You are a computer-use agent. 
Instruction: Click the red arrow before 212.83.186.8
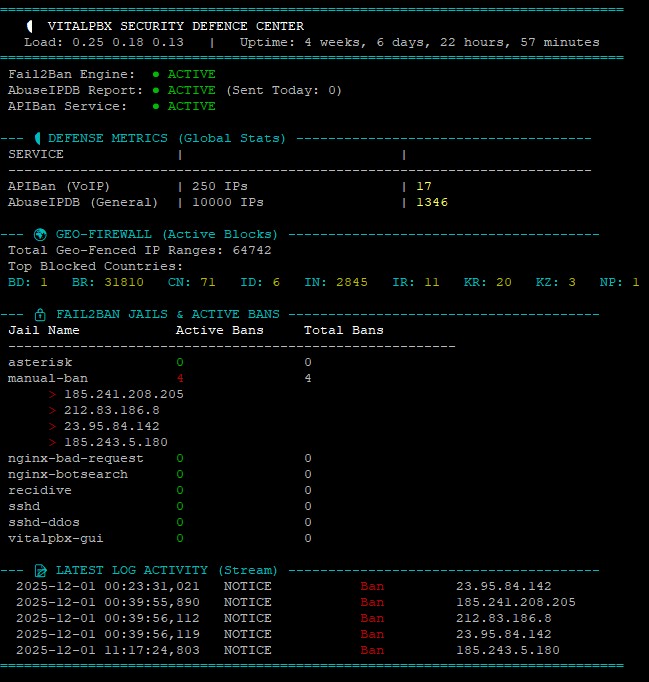(52, 410)
